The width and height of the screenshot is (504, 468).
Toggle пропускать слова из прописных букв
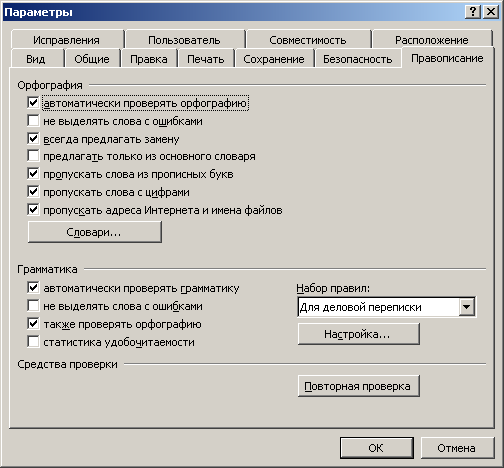[x=33, y=174]
